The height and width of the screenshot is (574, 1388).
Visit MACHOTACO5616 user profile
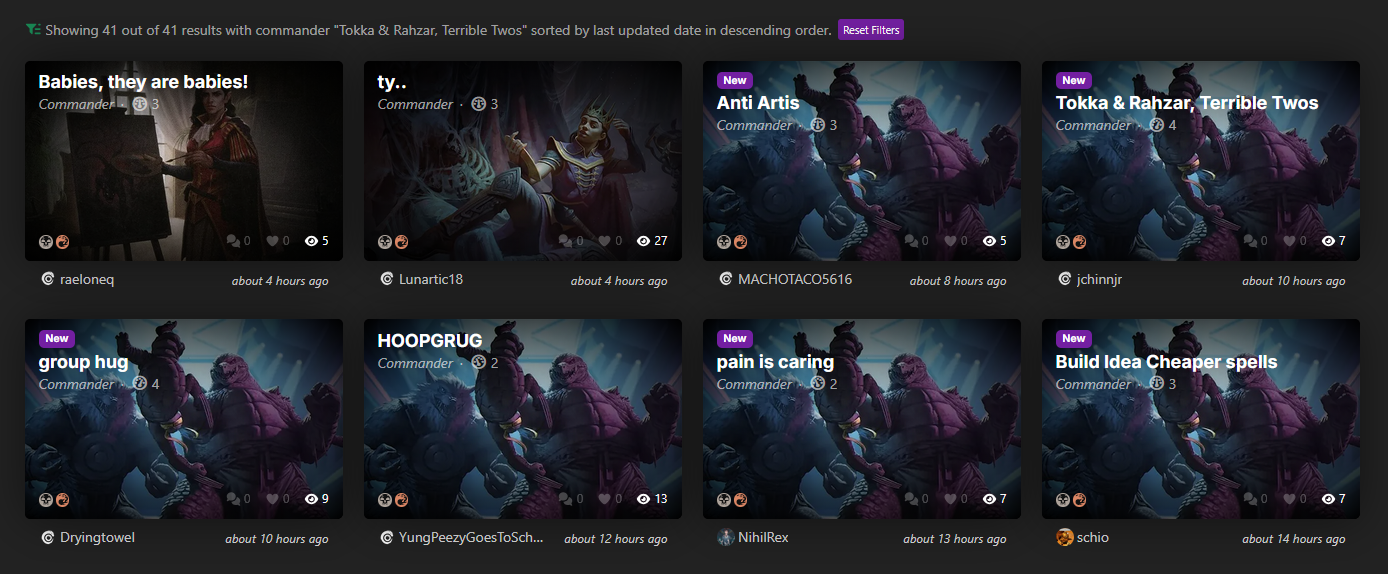coord(795,279)
